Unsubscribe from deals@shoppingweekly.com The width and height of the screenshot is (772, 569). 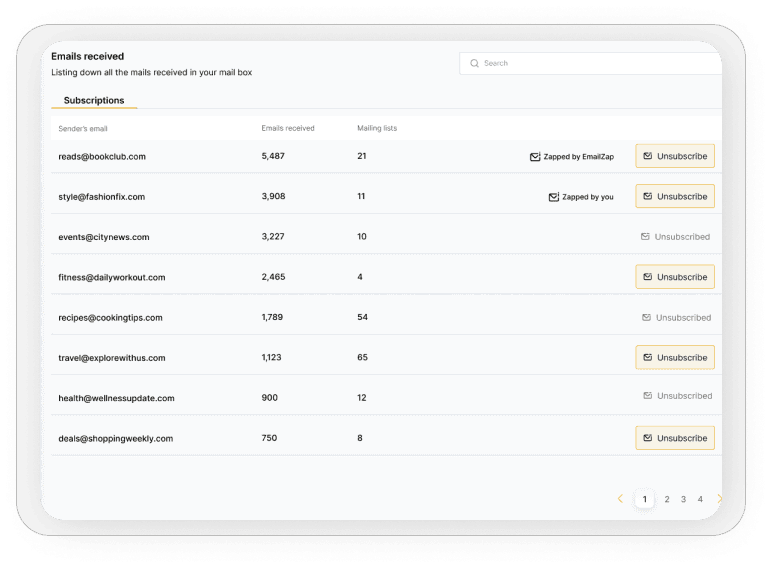point(675,438)
